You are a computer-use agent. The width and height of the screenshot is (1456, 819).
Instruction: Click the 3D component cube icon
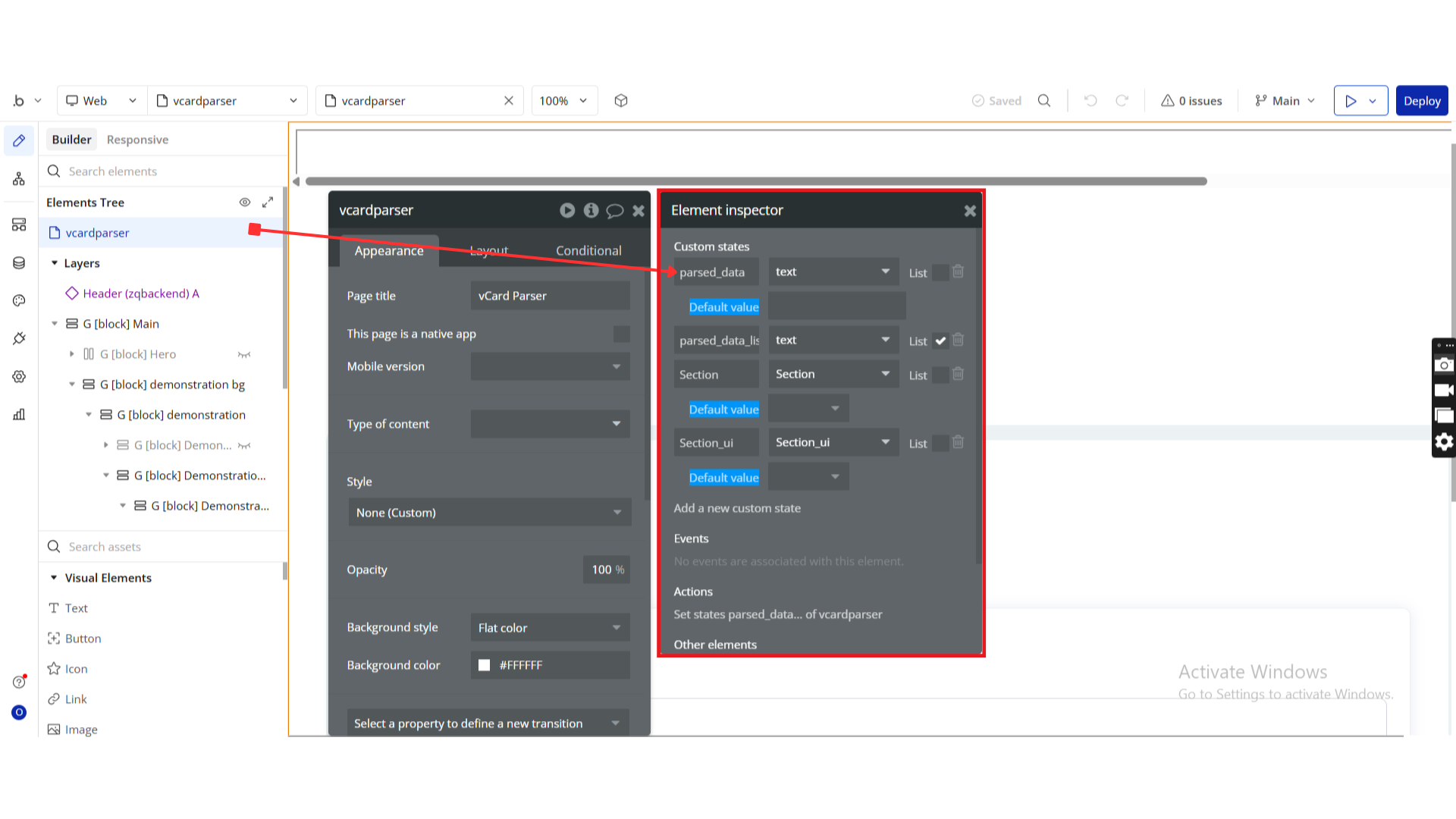click(x=621, y=101)
